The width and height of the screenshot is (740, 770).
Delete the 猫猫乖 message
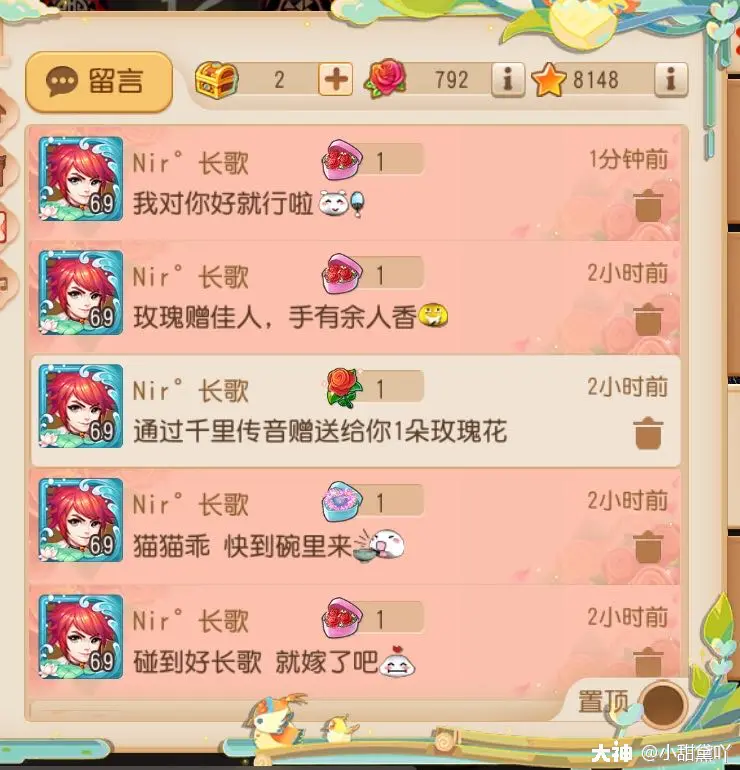648,547
